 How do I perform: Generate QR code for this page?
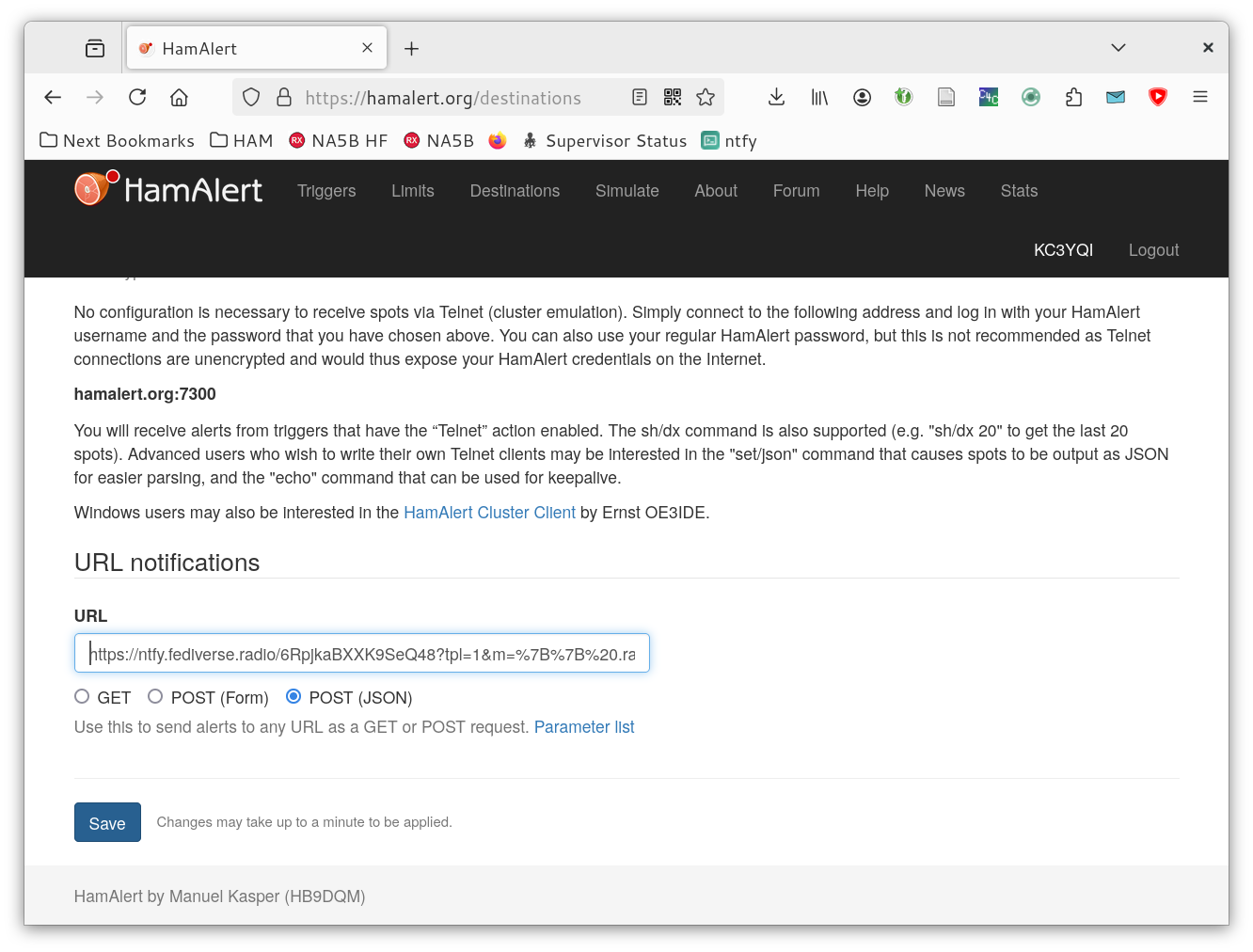pos(673,97)
